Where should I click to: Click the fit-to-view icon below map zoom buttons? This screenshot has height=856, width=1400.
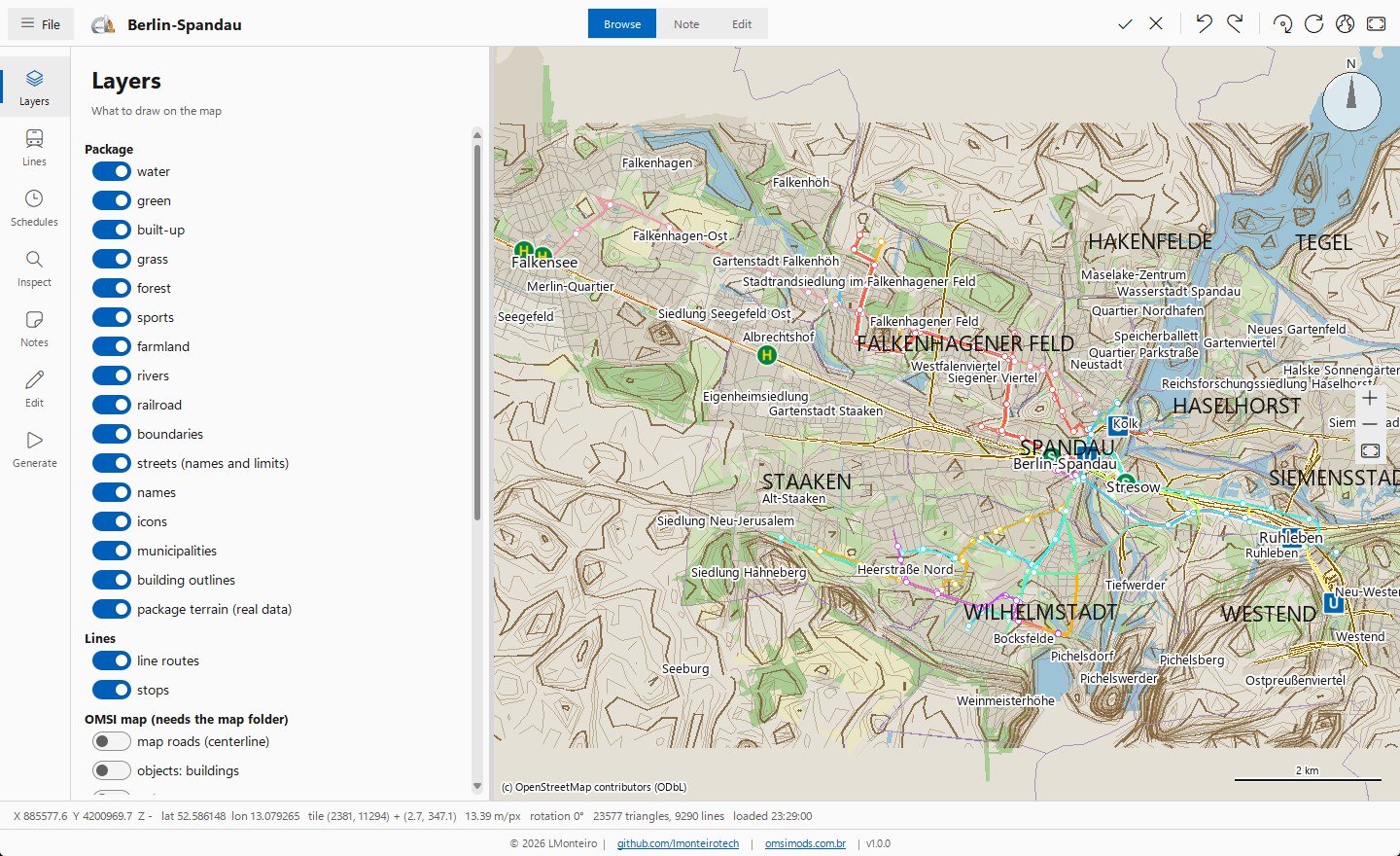[1370, 450]
